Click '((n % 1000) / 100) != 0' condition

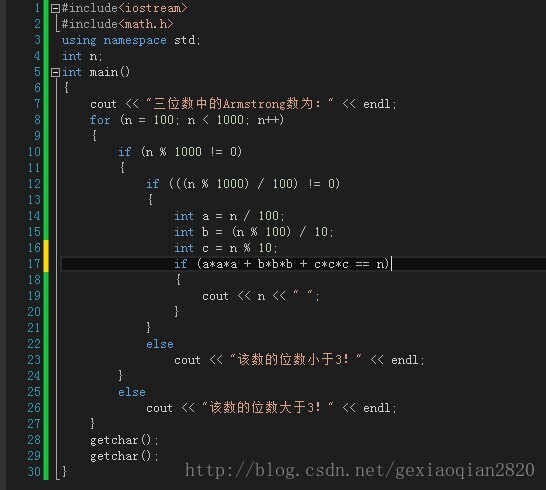click(254, 184)
